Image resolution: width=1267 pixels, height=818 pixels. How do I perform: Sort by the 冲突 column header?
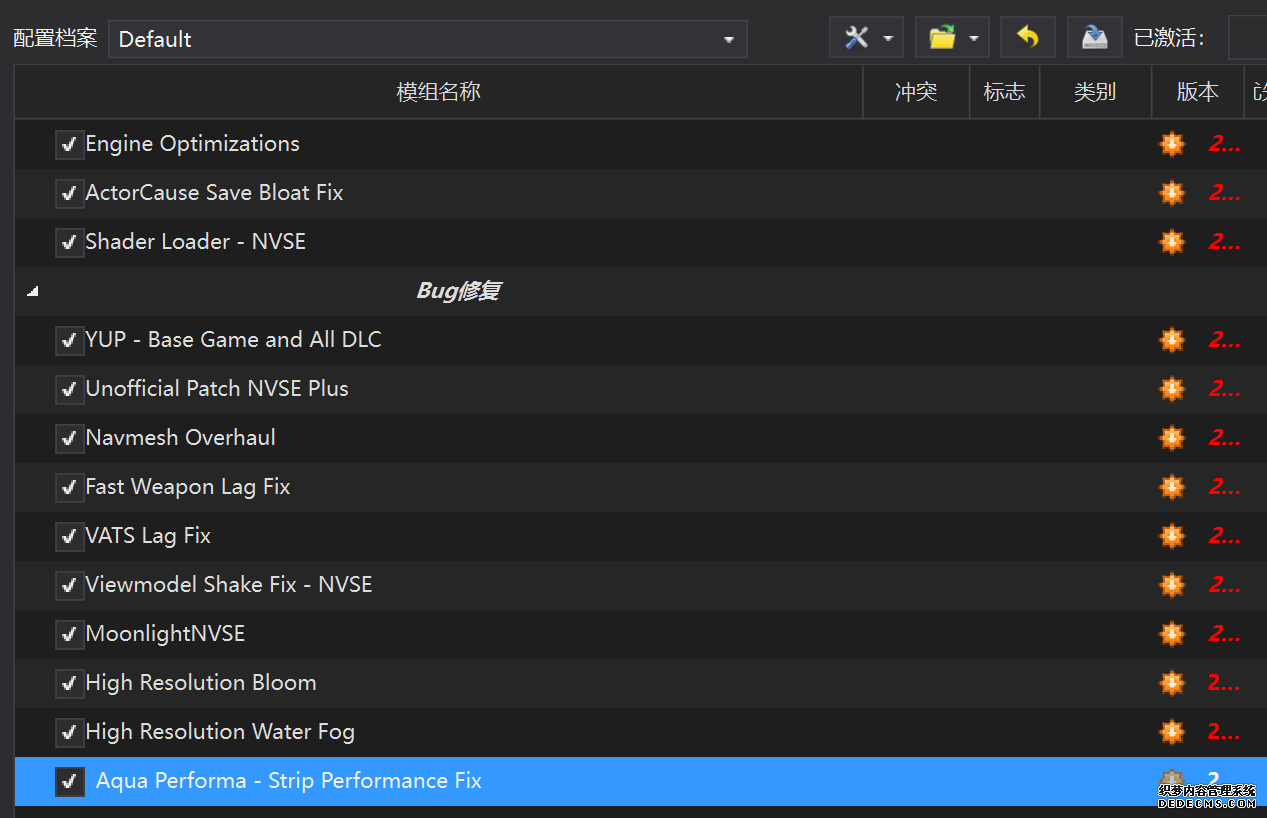(x=915, y=92)
